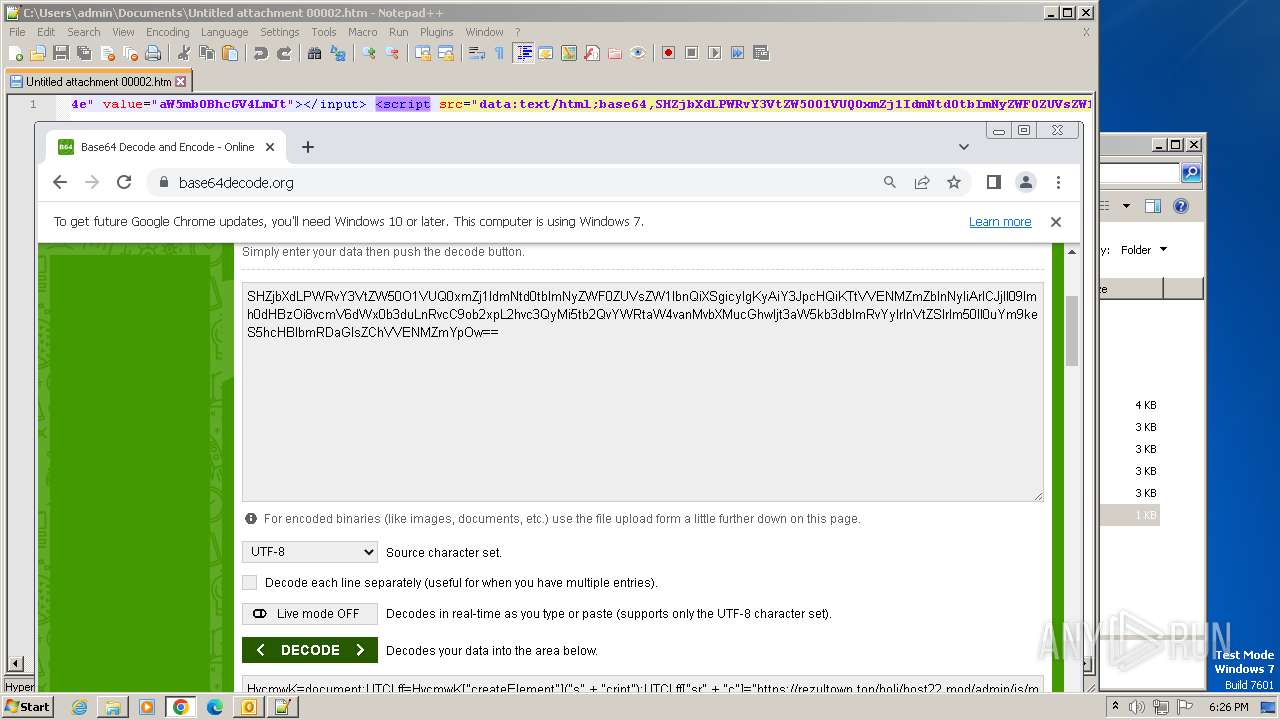The image size is (1280, 720).
Task: Click the Open file icon in Notepad++
Action: (x=38, y=53)
